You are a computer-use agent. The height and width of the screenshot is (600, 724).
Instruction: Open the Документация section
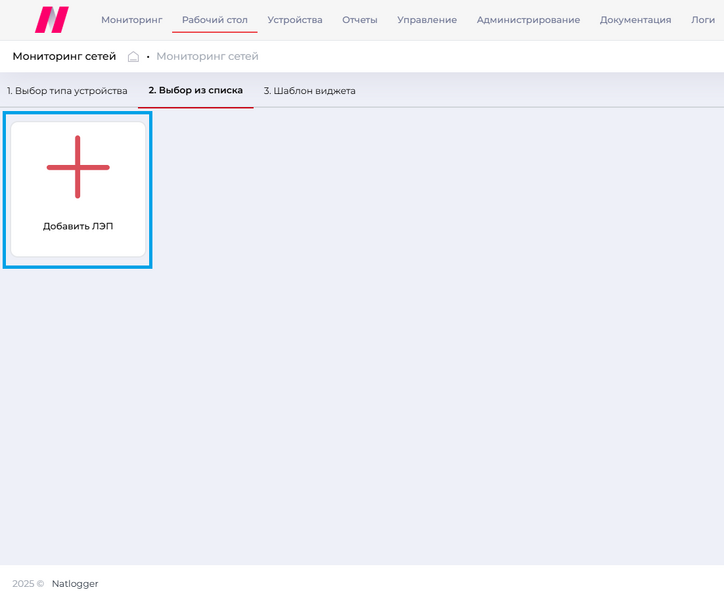coord(635,20)
